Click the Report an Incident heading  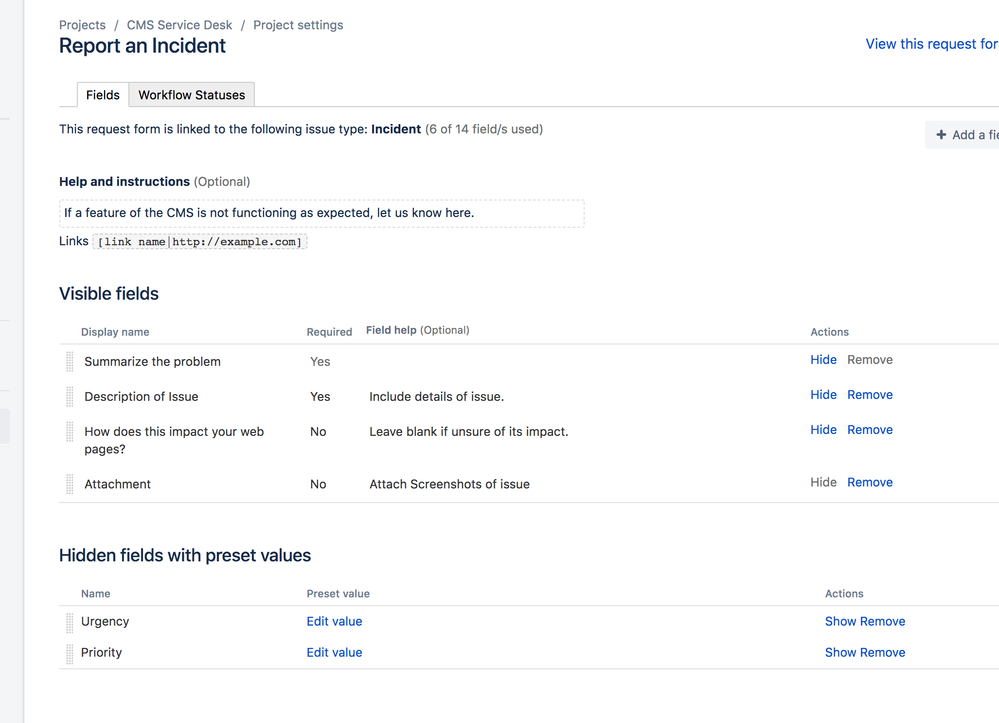(142, 46)
